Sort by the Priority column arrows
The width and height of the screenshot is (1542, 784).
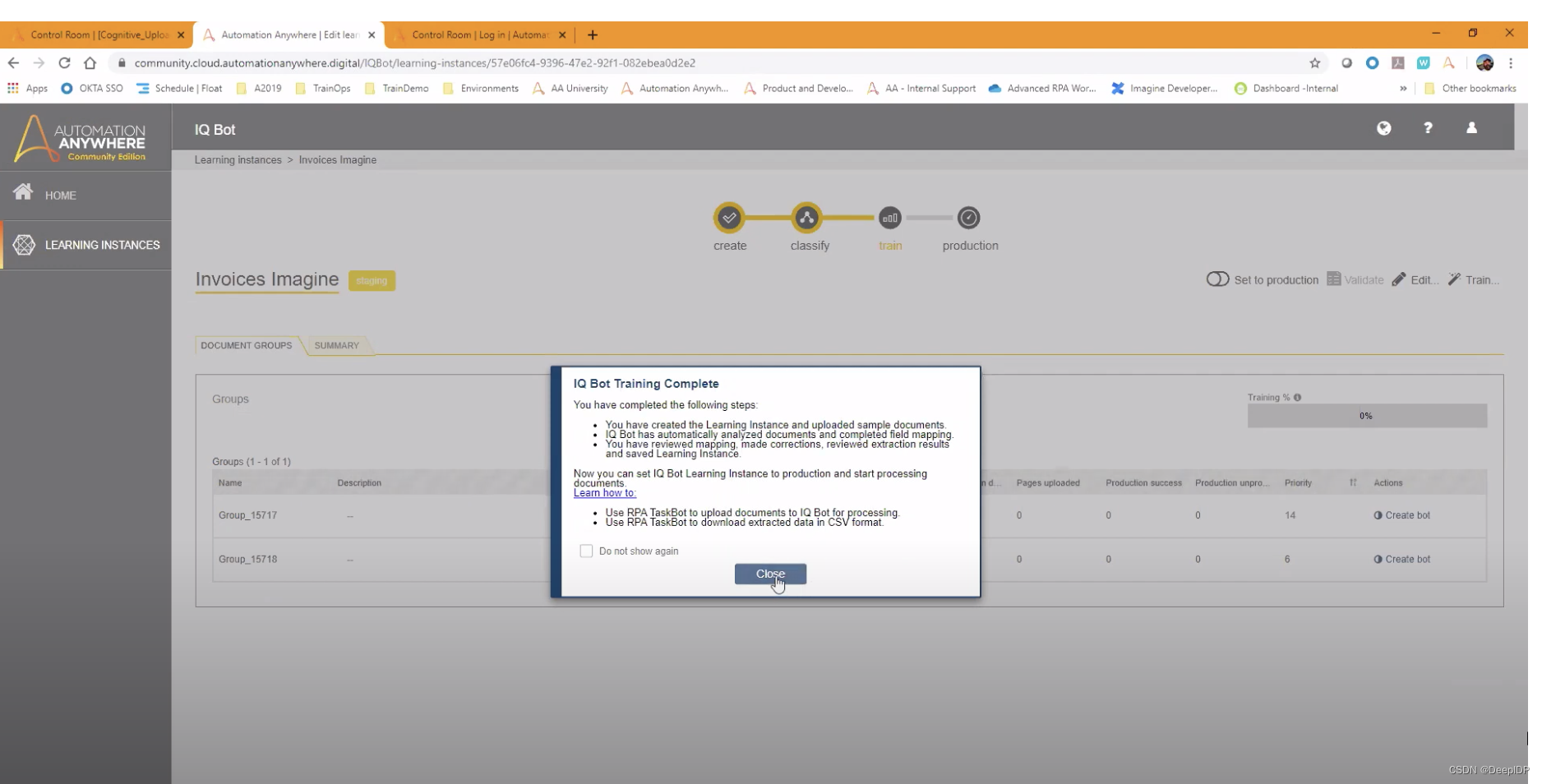(1353, 482)
